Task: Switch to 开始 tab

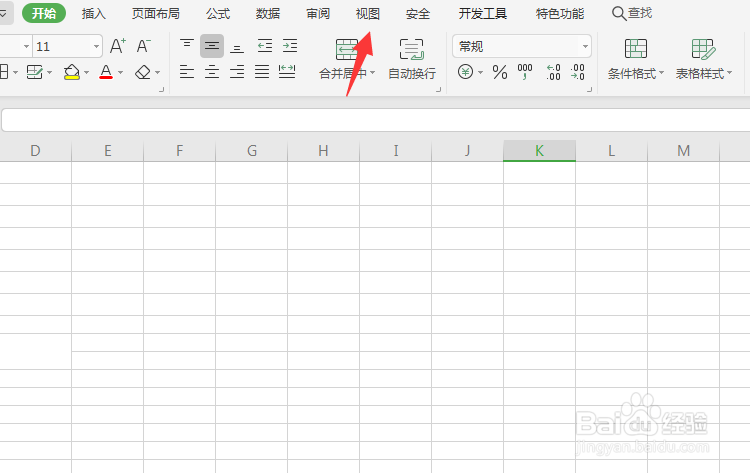Action: (44, 13)
